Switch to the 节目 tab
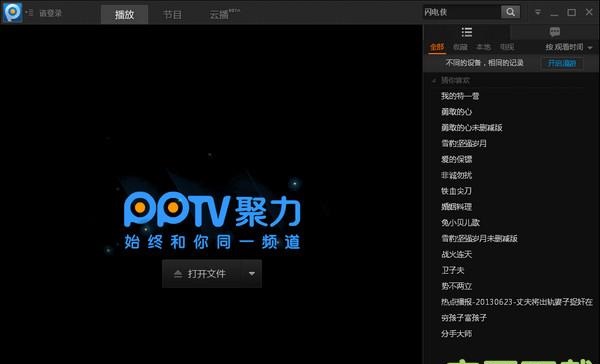This screenshot has width=600, height=364. pos(172,15)
